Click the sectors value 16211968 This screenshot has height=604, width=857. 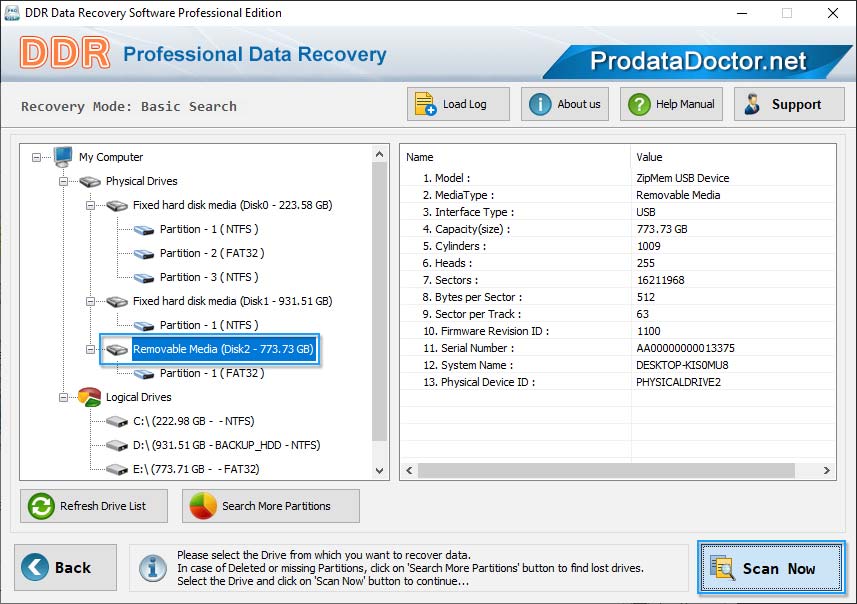pyautogui.click(x=660, y=280)
